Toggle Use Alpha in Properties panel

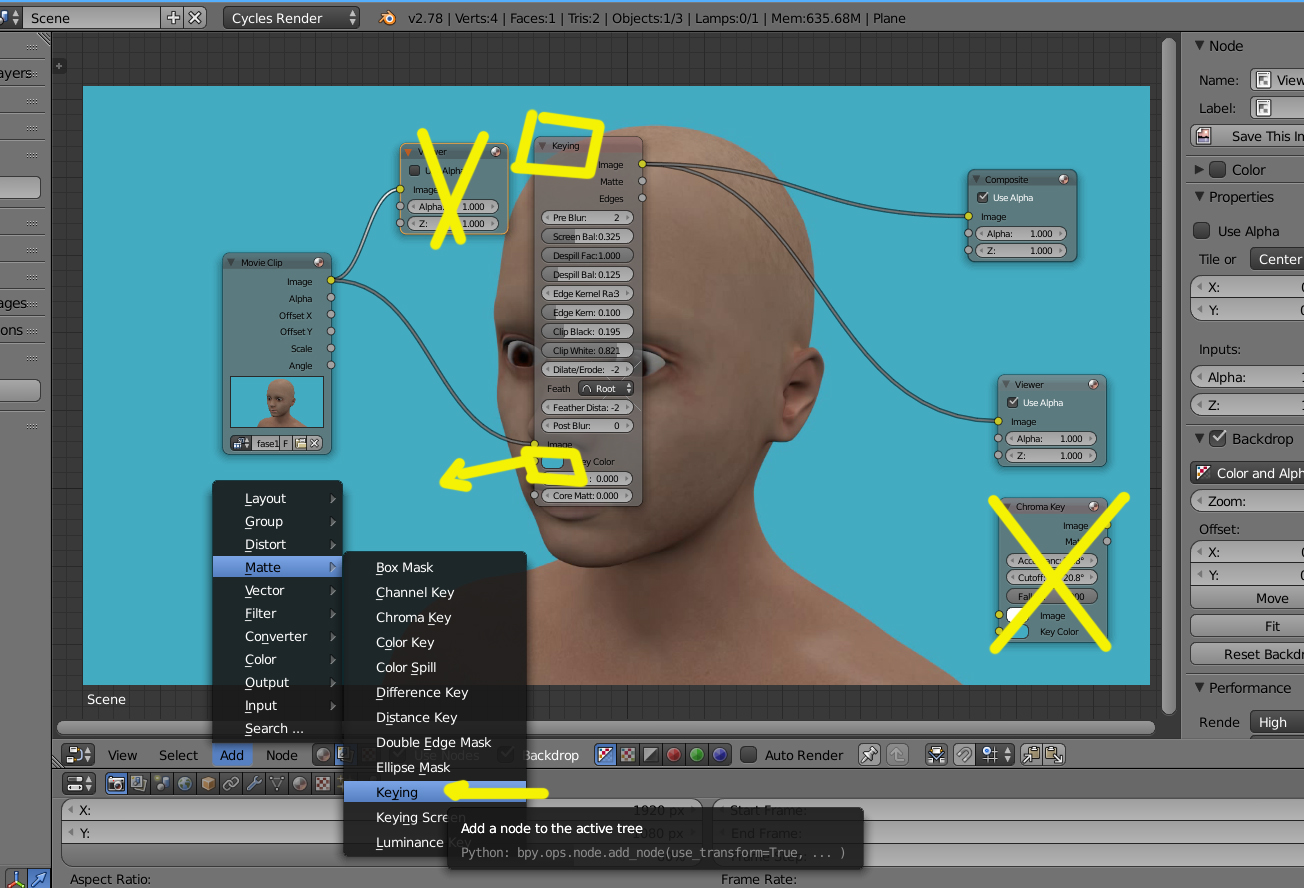point(1202,231)
